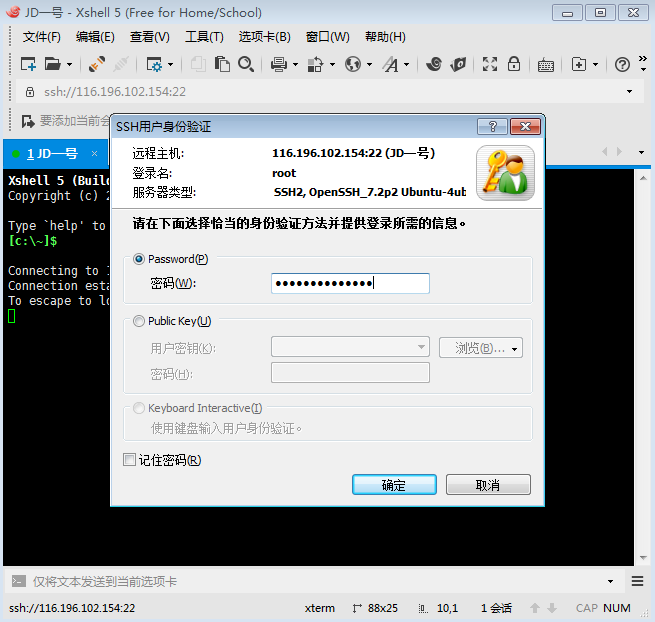Click the terminal scrollbar up arrow
Image resolution: width=655 pixels, height=622 pixels.
coord(643,178)
